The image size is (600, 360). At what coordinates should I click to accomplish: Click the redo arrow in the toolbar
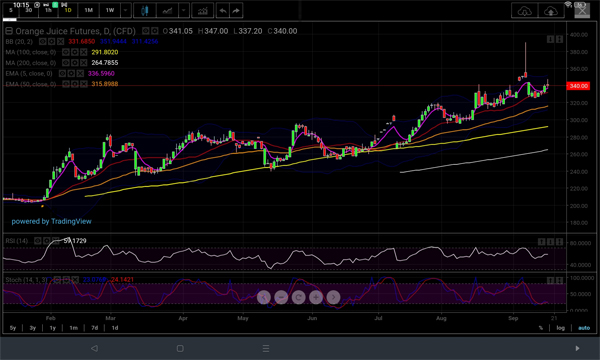(x=236, y=11)
